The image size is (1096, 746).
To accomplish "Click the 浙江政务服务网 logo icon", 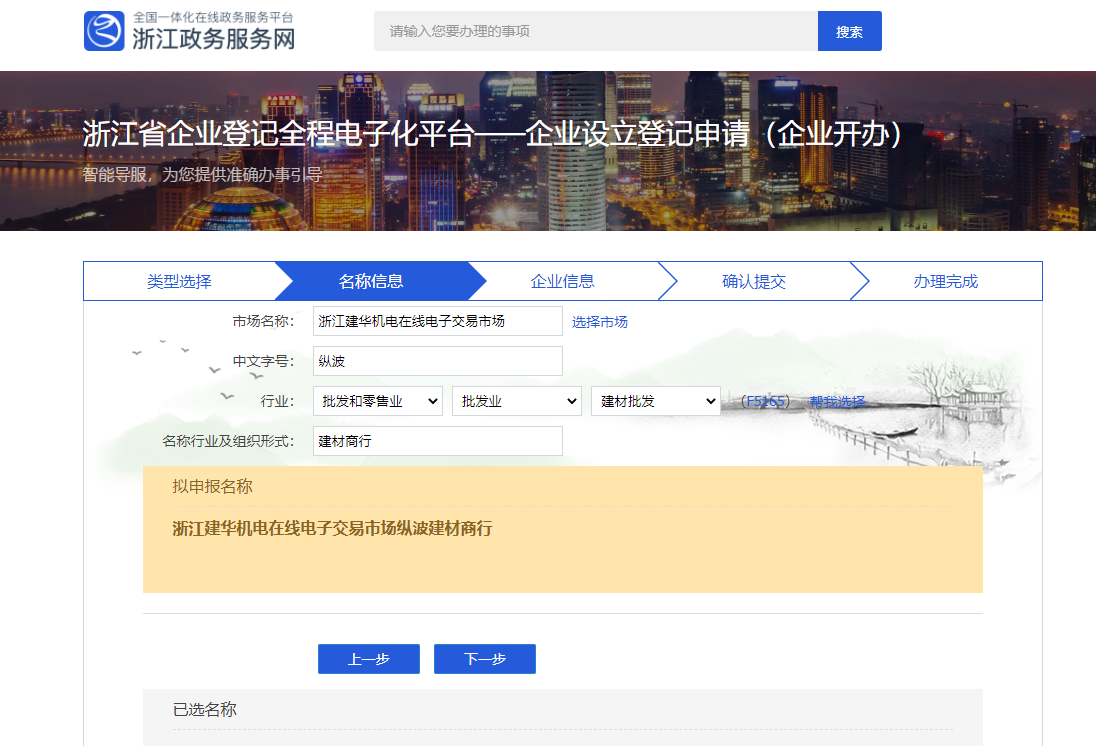I will coord(103,30).
